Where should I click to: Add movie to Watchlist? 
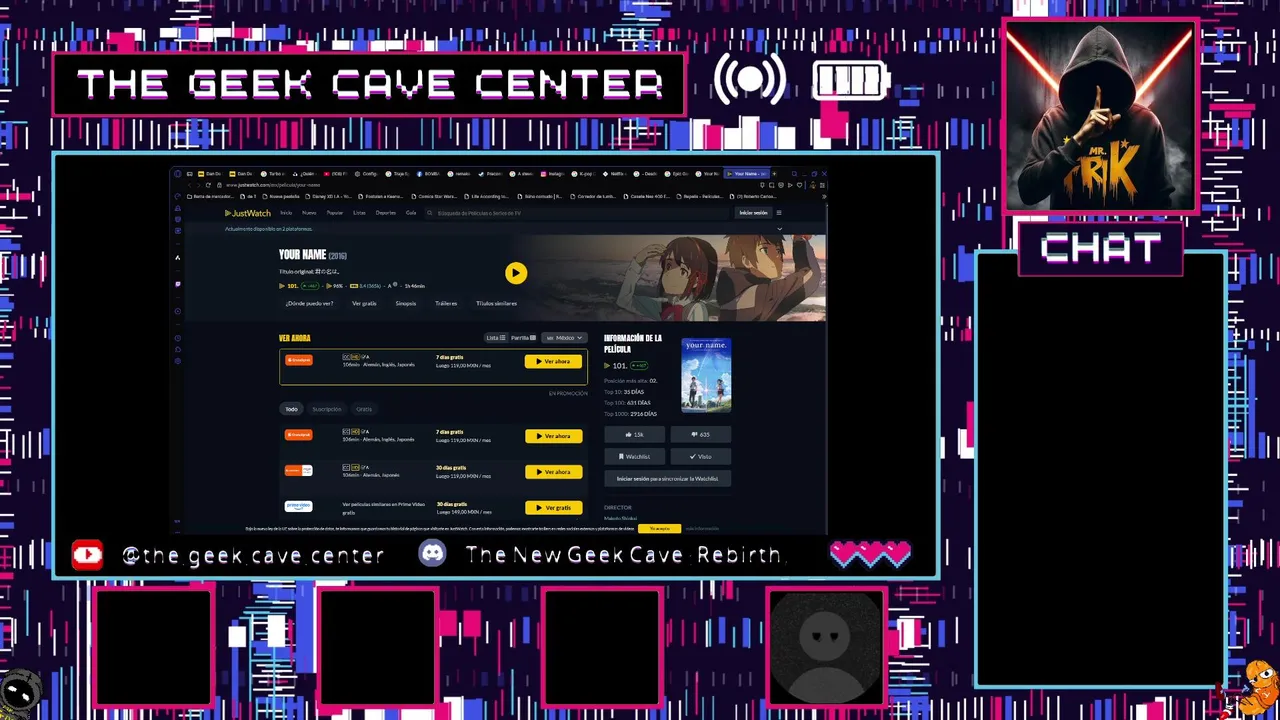(635, 456)
